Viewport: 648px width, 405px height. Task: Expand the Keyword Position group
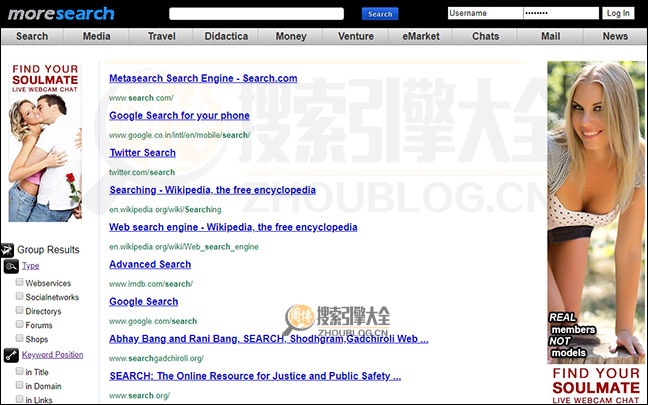click(52, 354)
